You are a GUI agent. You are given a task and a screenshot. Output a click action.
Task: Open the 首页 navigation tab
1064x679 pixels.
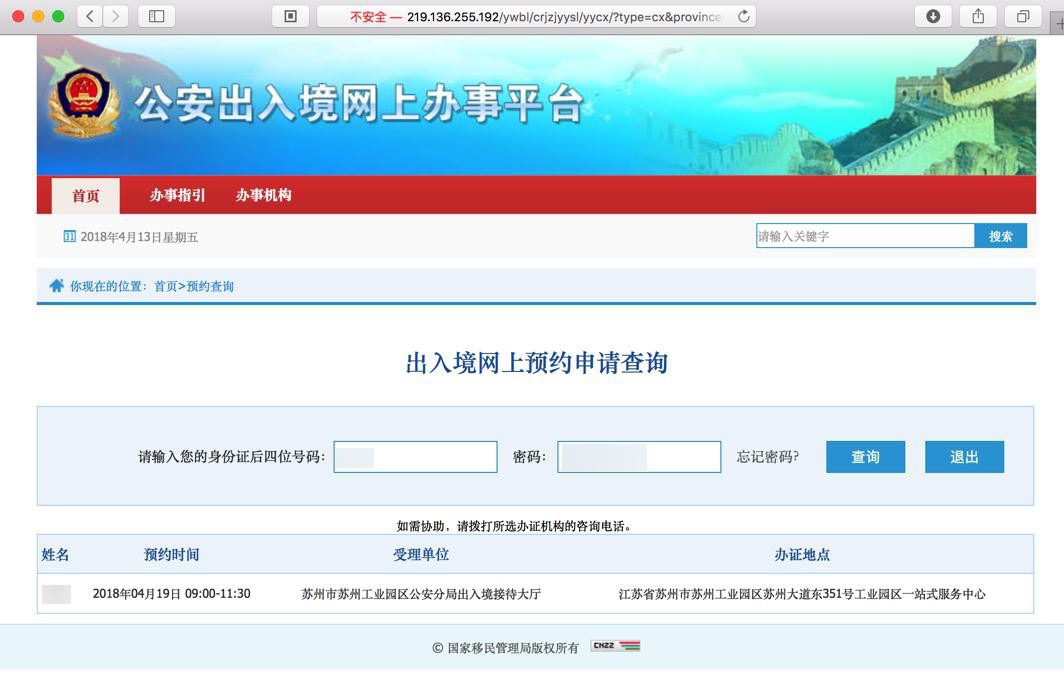pyautogui.click(x=86, y=196)
